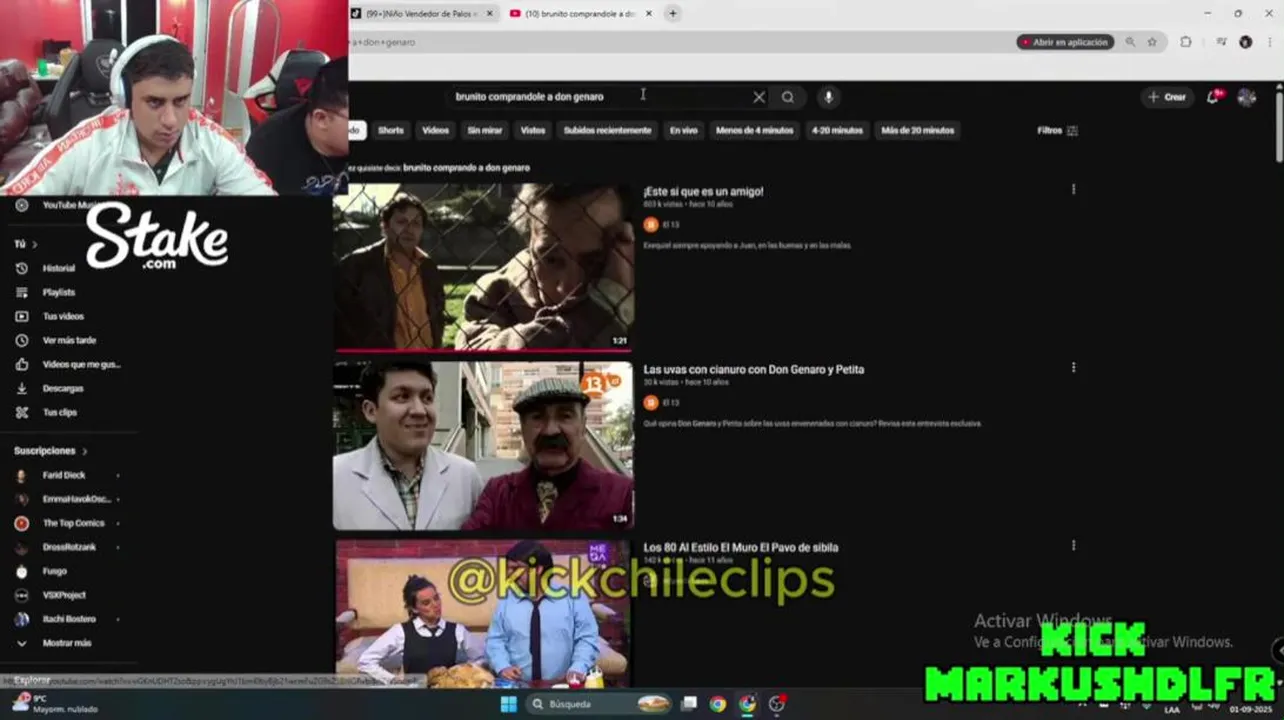Click suggested search brunito comprando a don genaro
1284x720 pixels.
466,168
